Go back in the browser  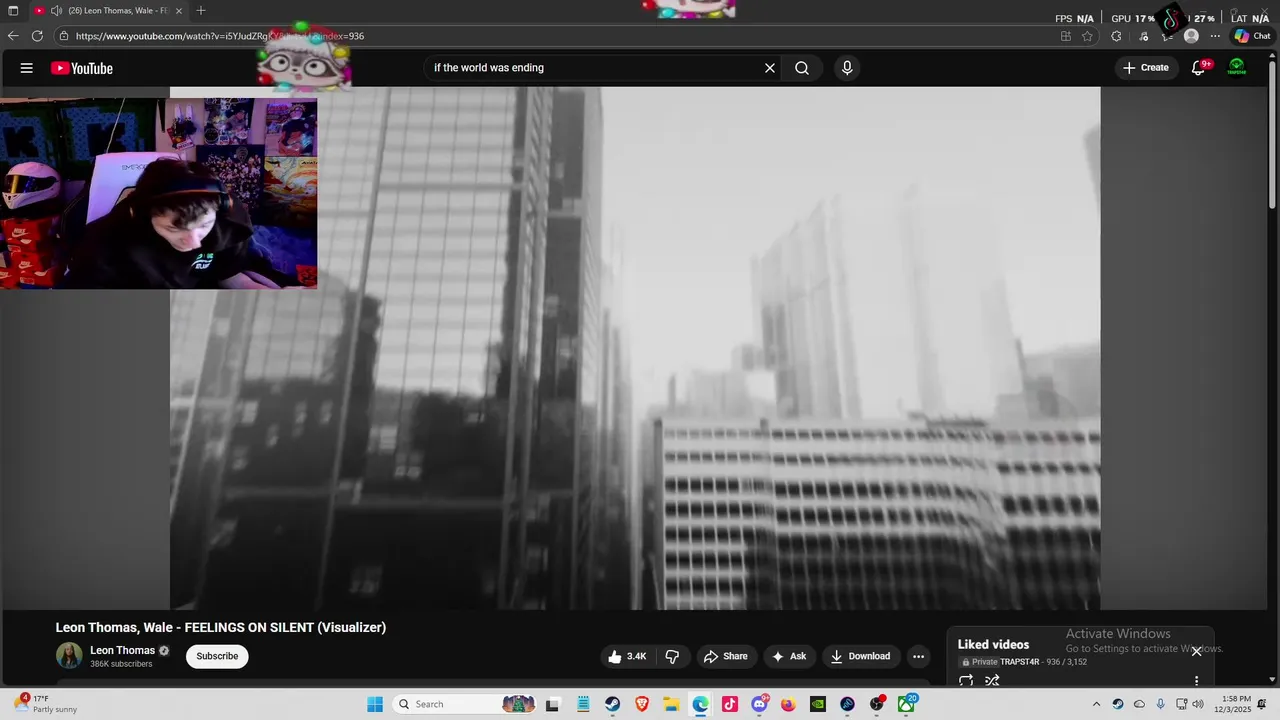[x=13, y=36]
